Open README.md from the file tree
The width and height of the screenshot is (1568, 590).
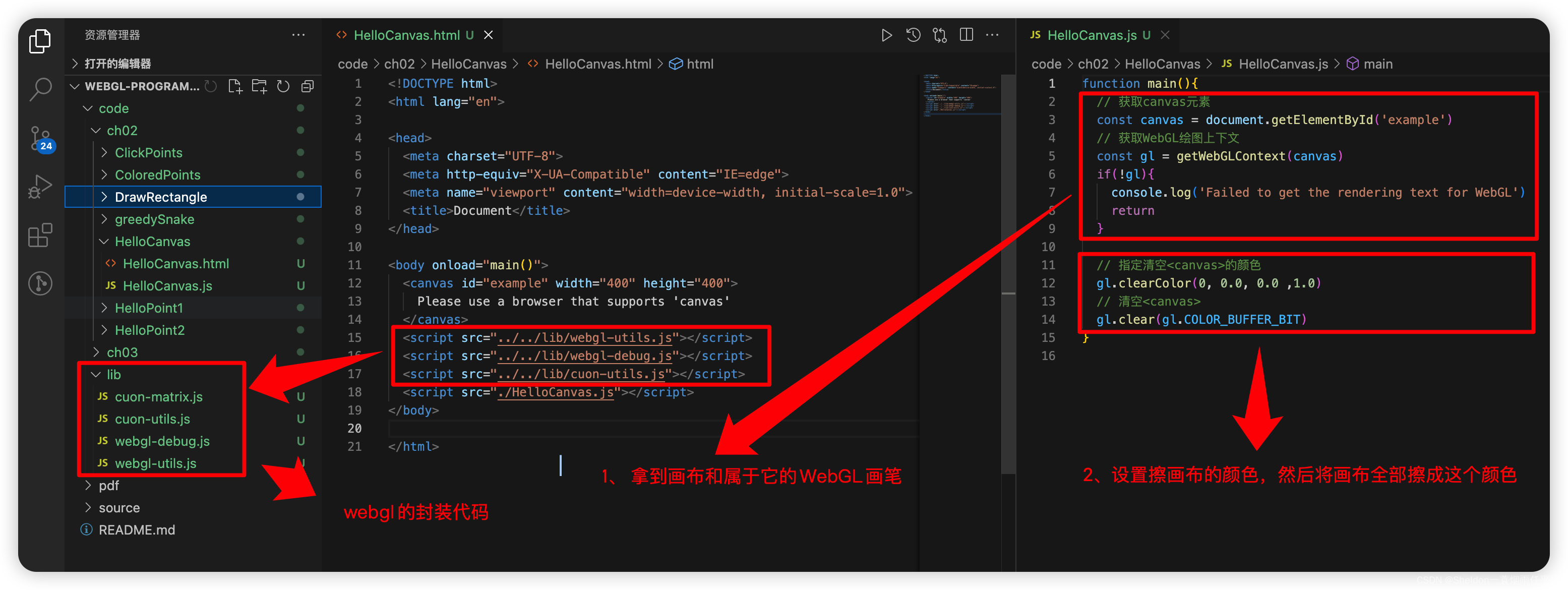pos(136,529)
